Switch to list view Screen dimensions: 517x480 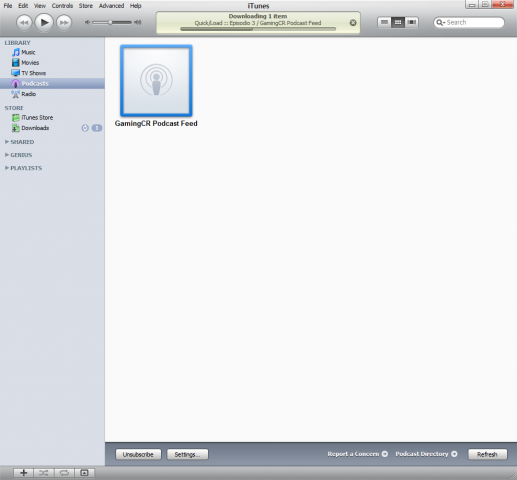[384, 22]
